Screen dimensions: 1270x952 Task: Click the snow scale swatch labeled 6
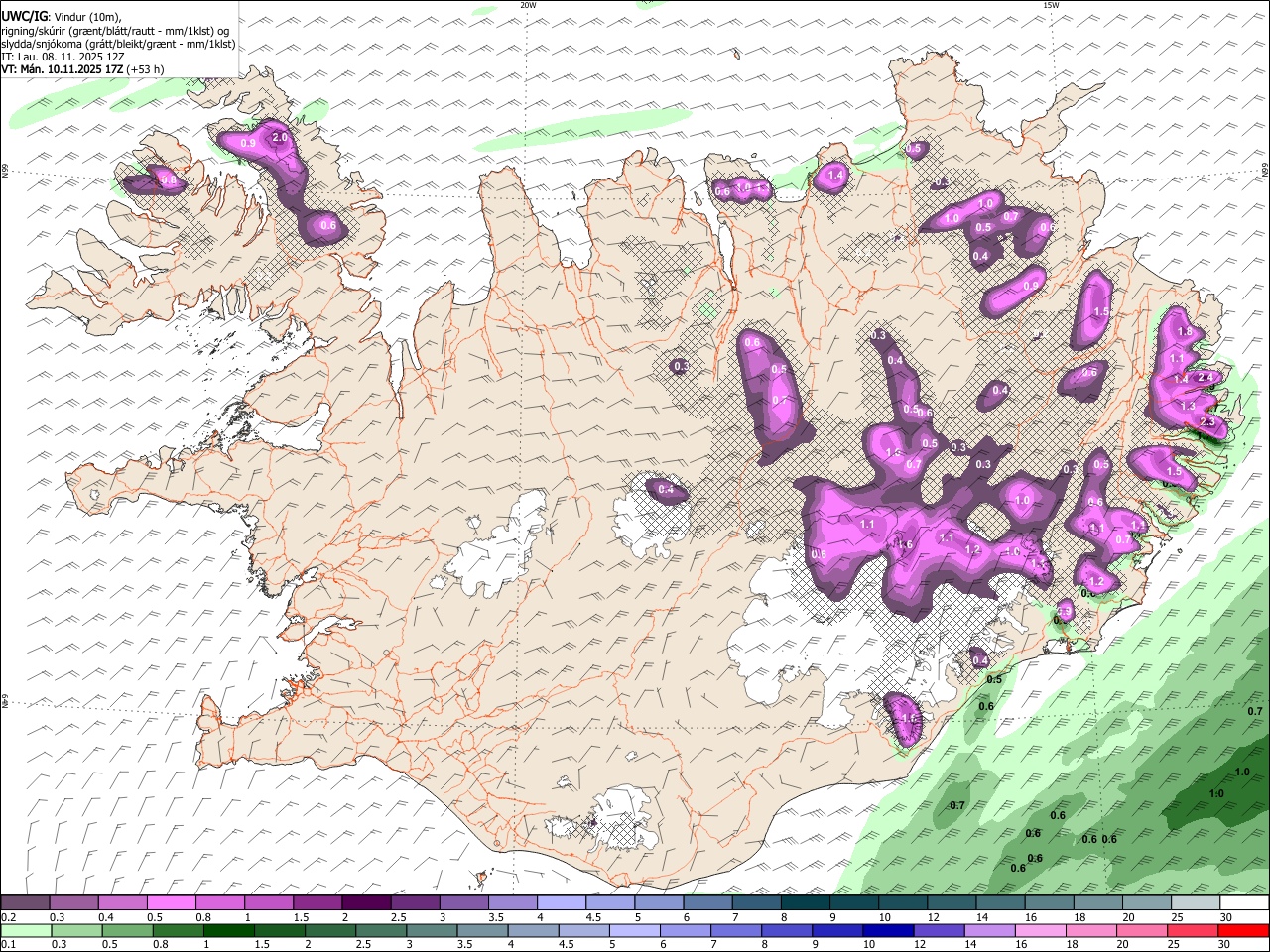click(x=707, y=903)
